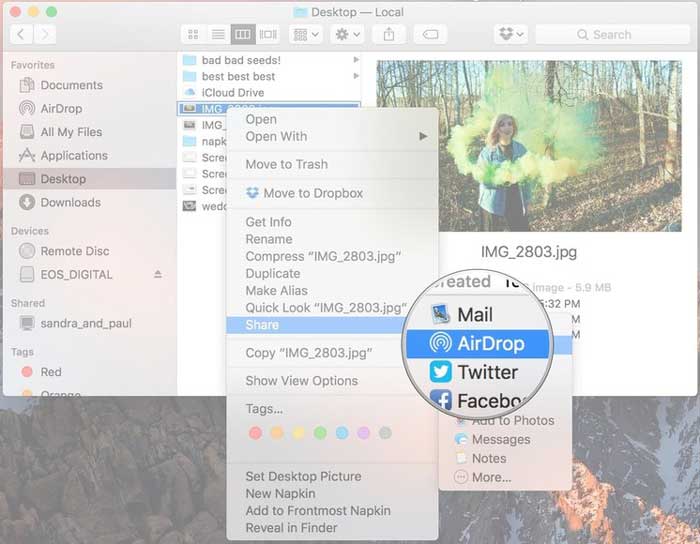Choose Rename from context menu
The height and width of the screenshot is (544, 700).
269,239
